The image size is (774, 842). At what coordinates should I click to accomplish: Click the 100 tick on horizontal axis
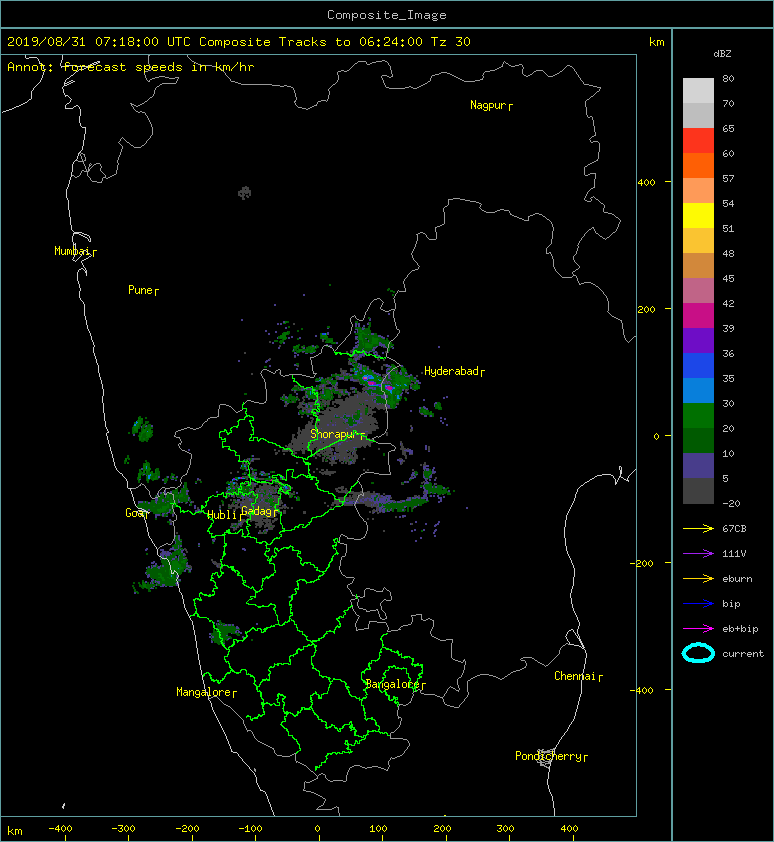click(x=378, y=829)
